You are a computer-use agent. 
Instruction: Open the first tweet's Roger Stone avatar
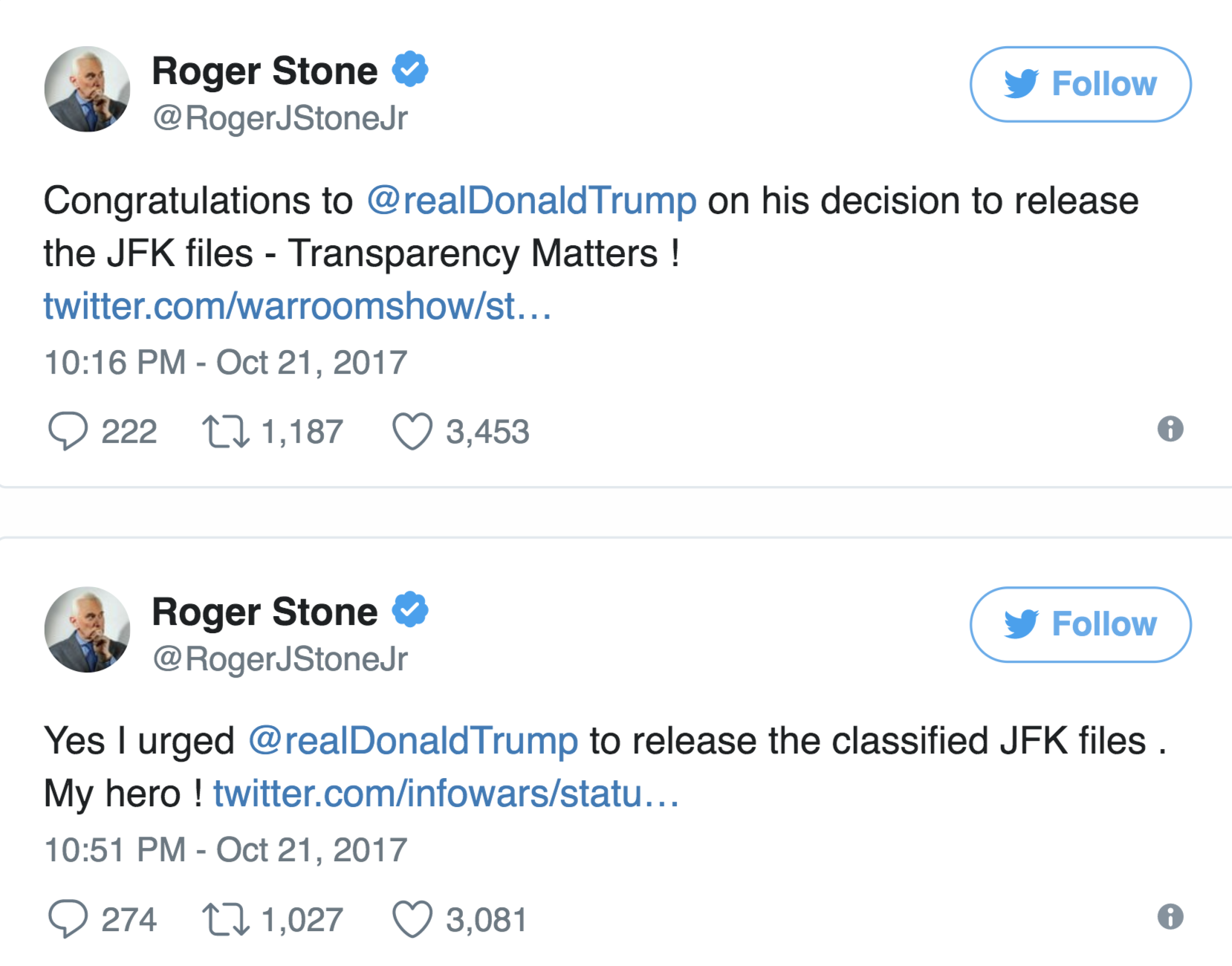87,89
